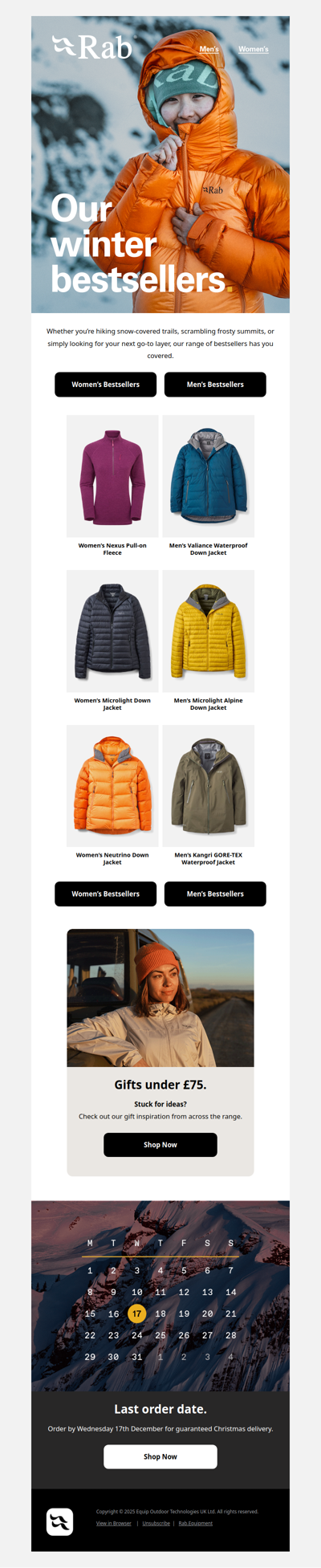
Task: Open the View in Browser link
Action: pos(114,1523)
